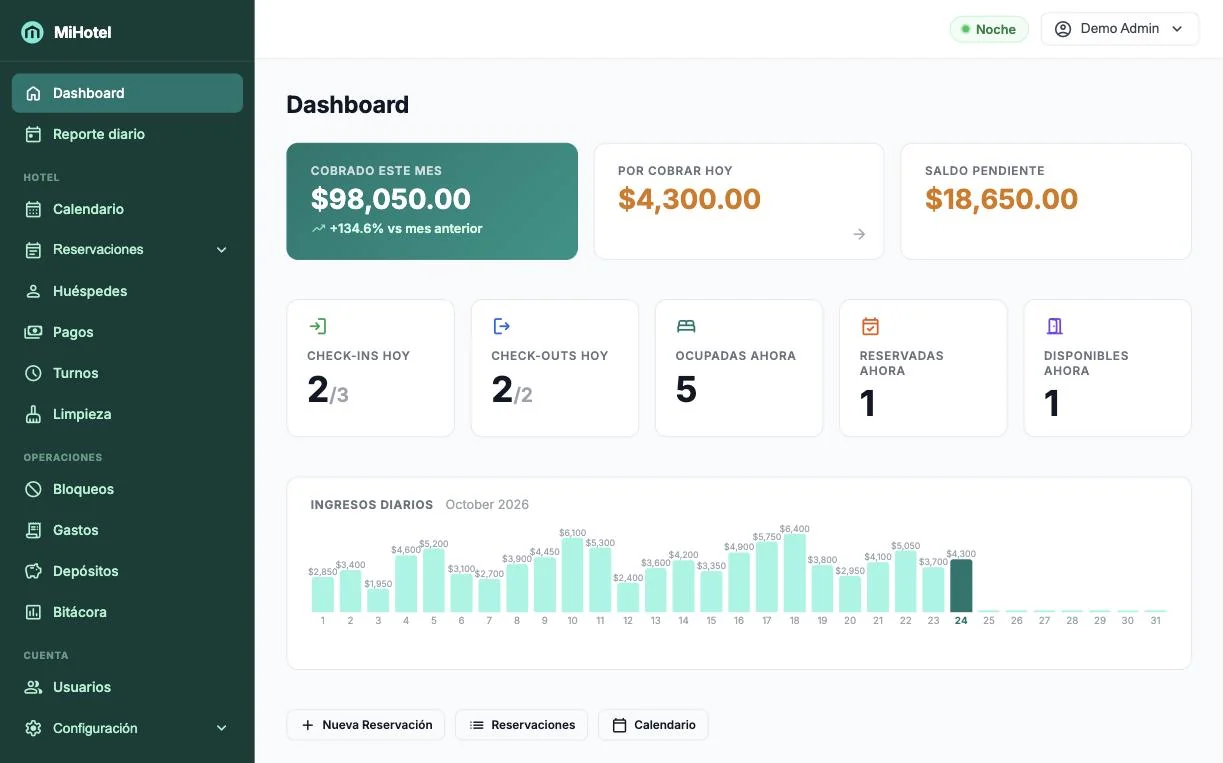Open Reporte diario from the sidebar

[127, 134]
